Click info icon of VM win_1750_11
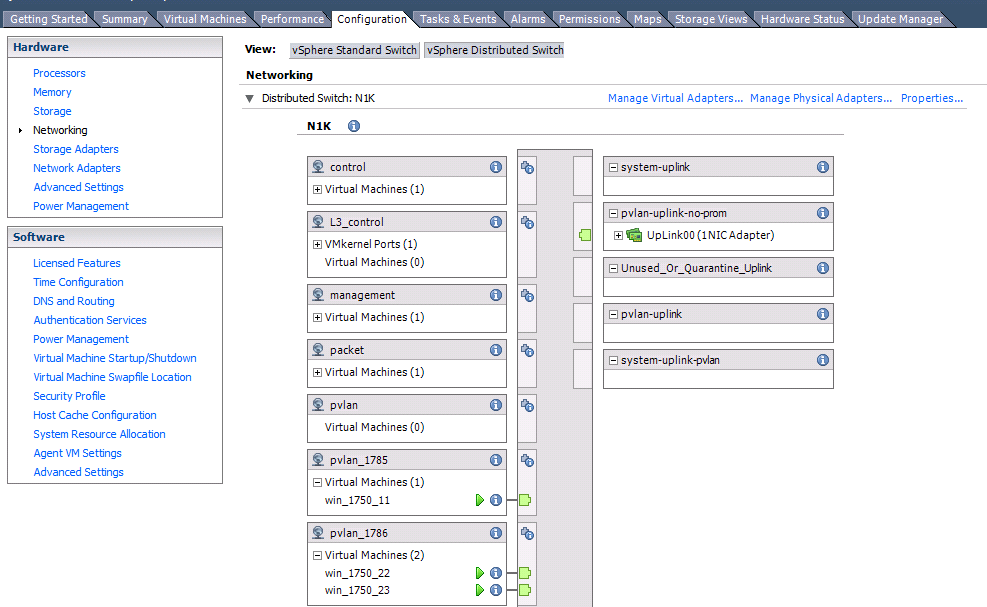The height and width of the screenshot is (607, 987). (496, 500)
